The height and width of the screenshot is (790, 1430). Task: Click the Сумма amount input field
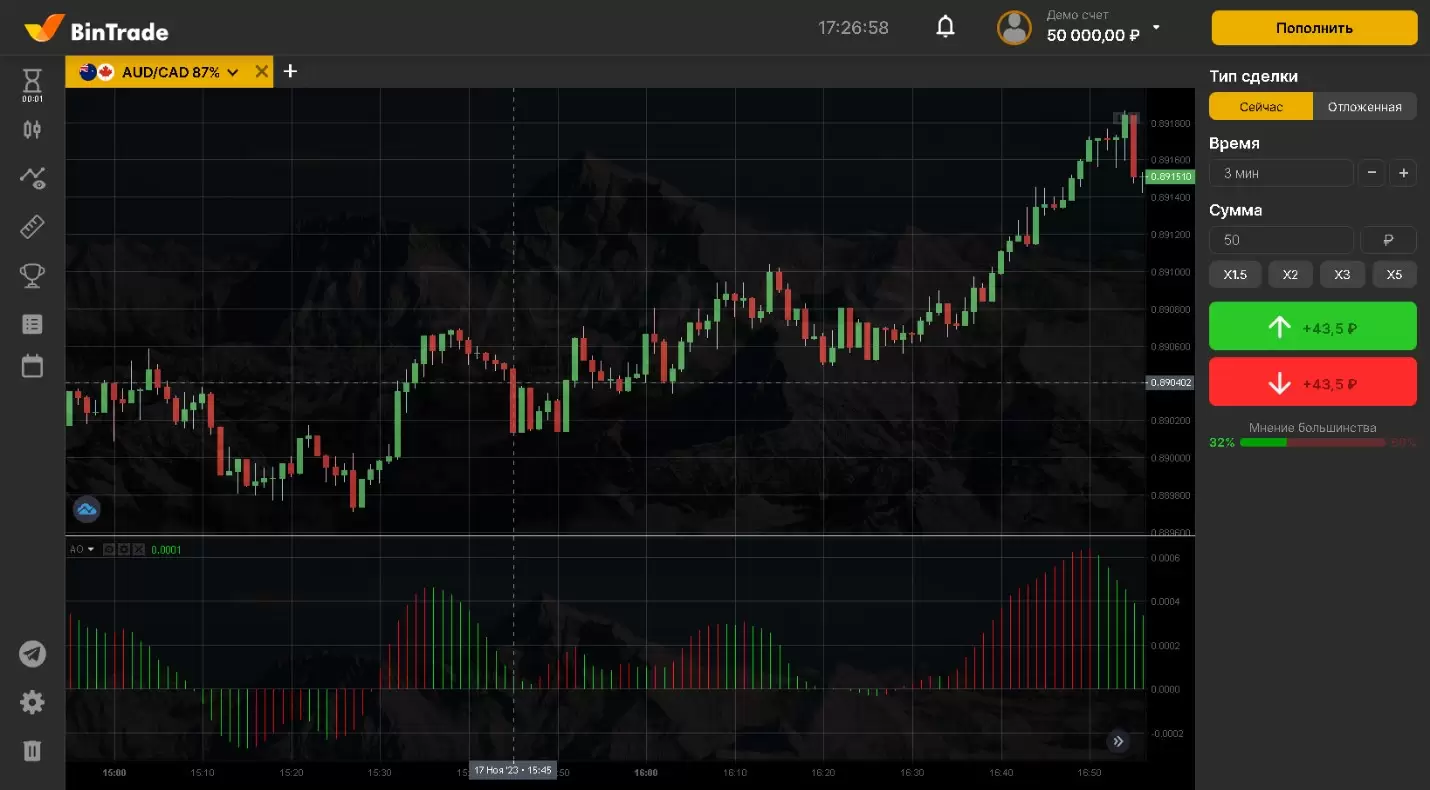[1280, 240]
